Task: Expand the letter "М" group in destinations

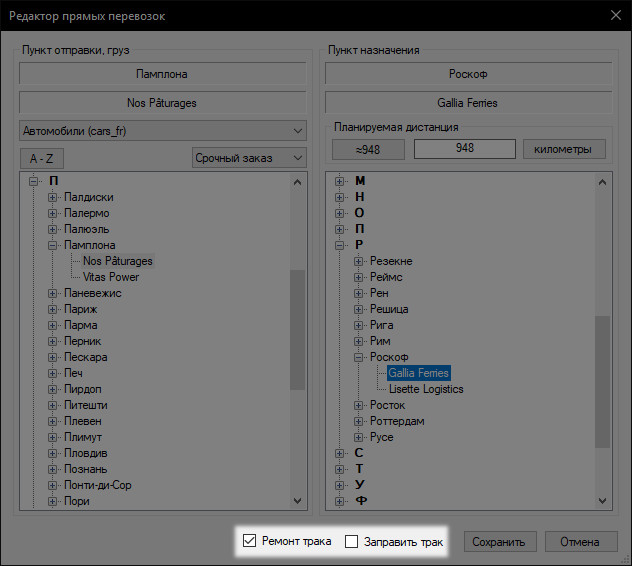Action: pos(342,181)
